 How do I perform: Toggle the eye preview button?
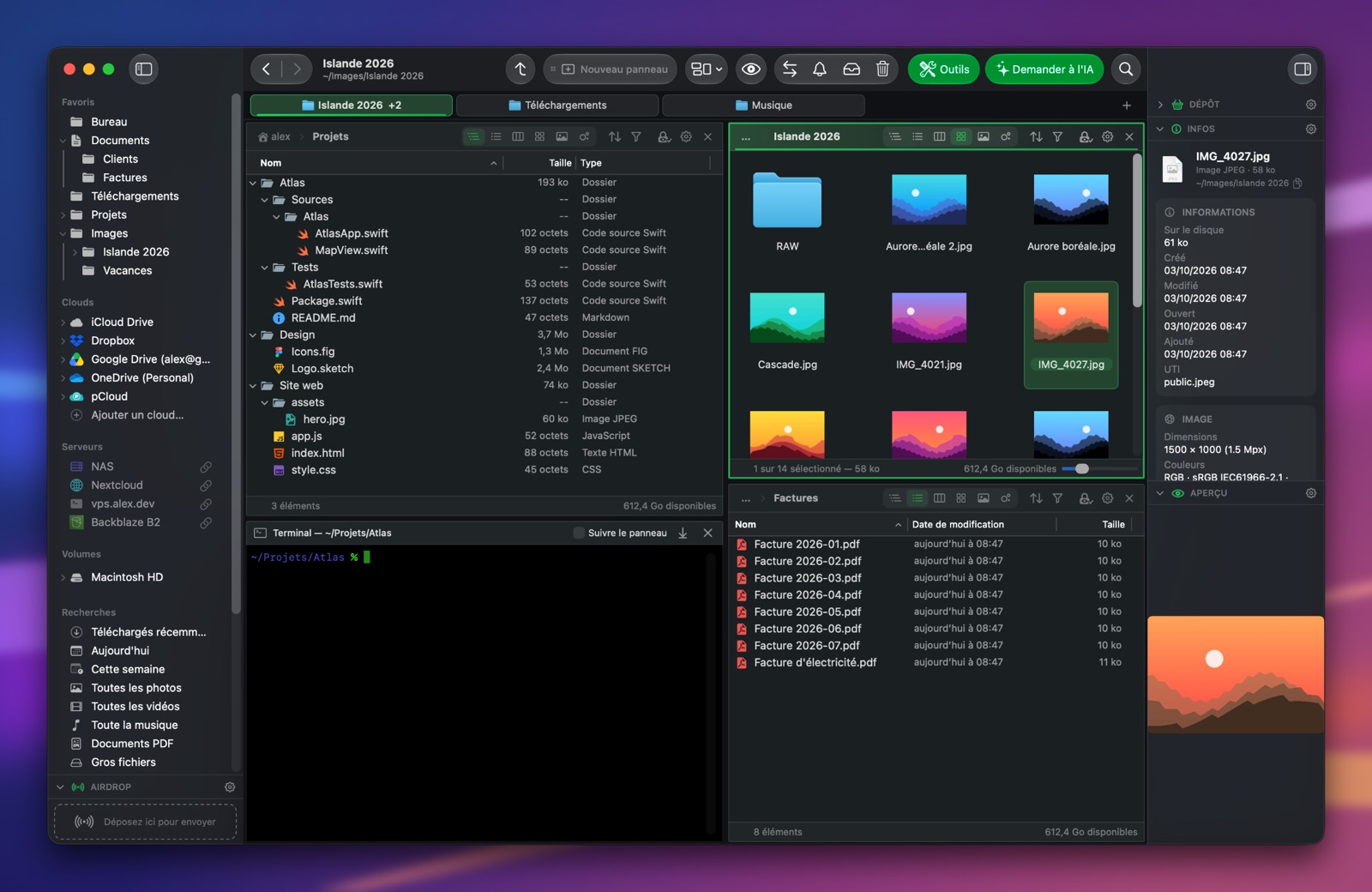(x=751, y=69)
